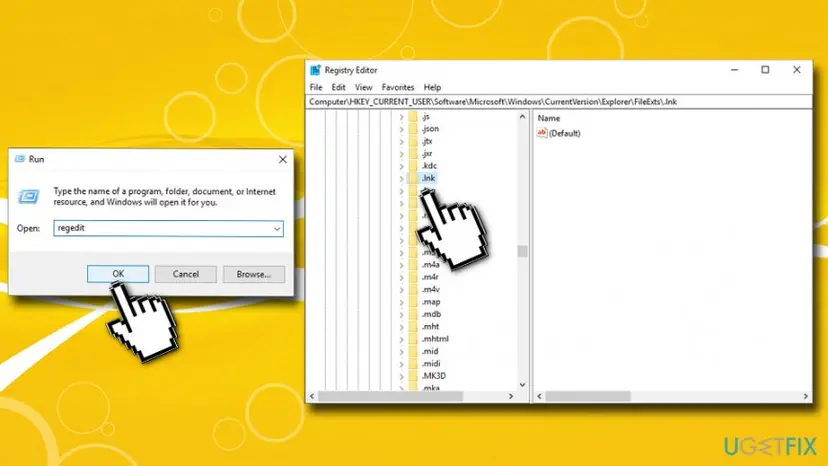Expand the .m4v registry key
This screenshot has width=828, height=466.
(x=401, y=290)
